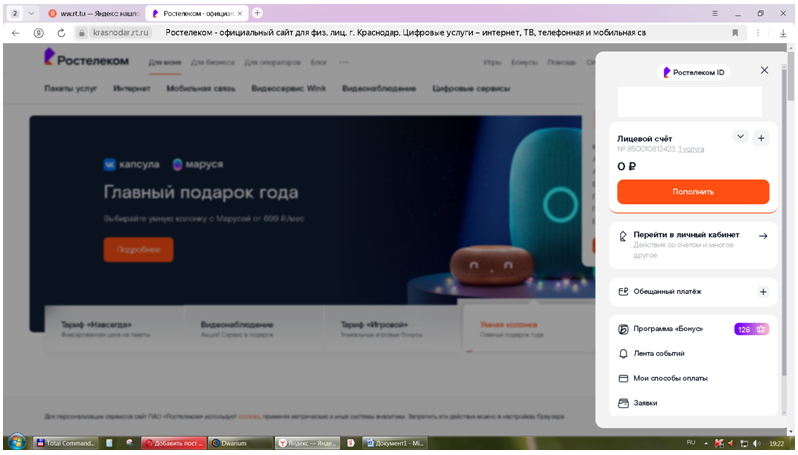
Task: Click the card icon for Мои способы оплаты
Action: click(623, 378)
